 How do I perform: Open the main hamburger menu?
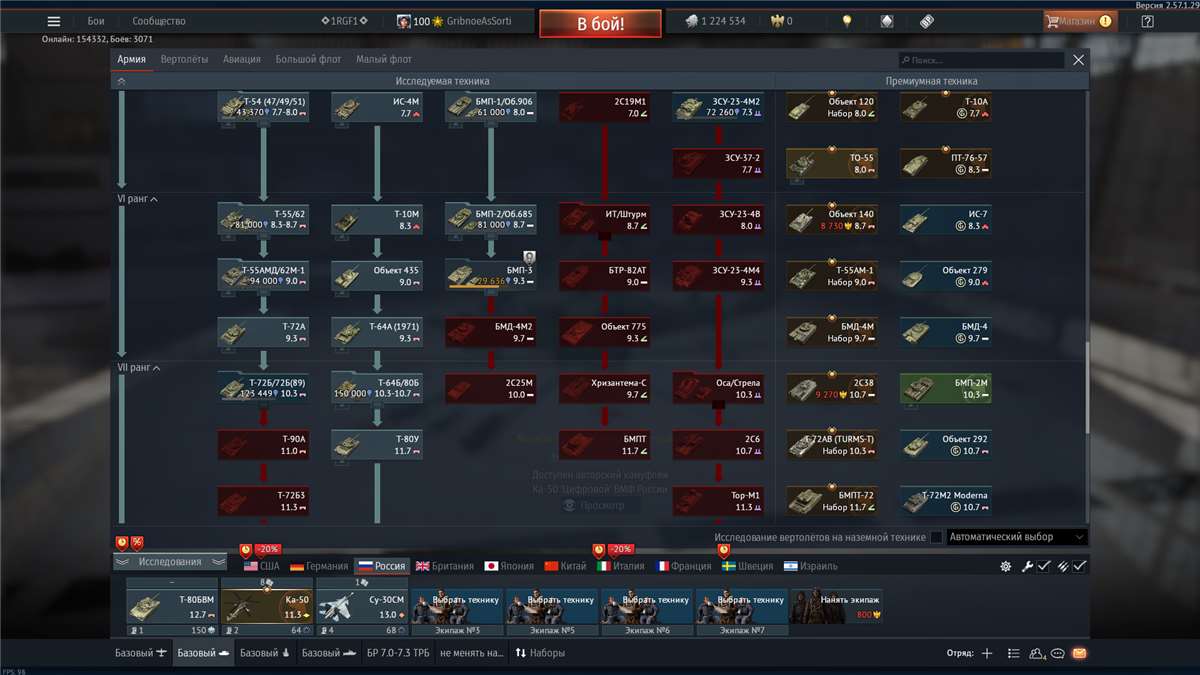[x=54, y=21]
